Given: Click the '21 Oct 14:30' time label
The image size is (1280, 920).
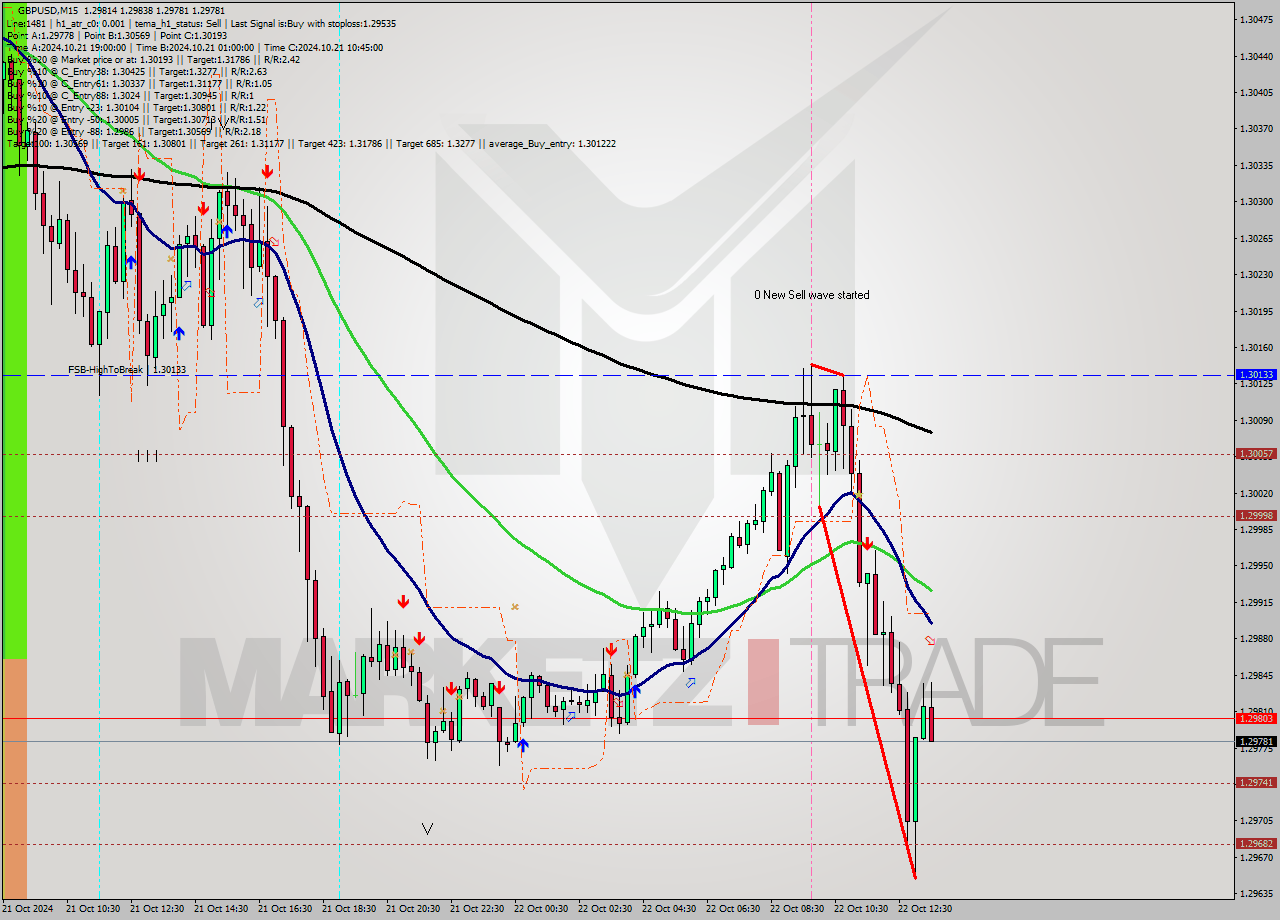Looking at the screenshot, I should click(221, 909).
